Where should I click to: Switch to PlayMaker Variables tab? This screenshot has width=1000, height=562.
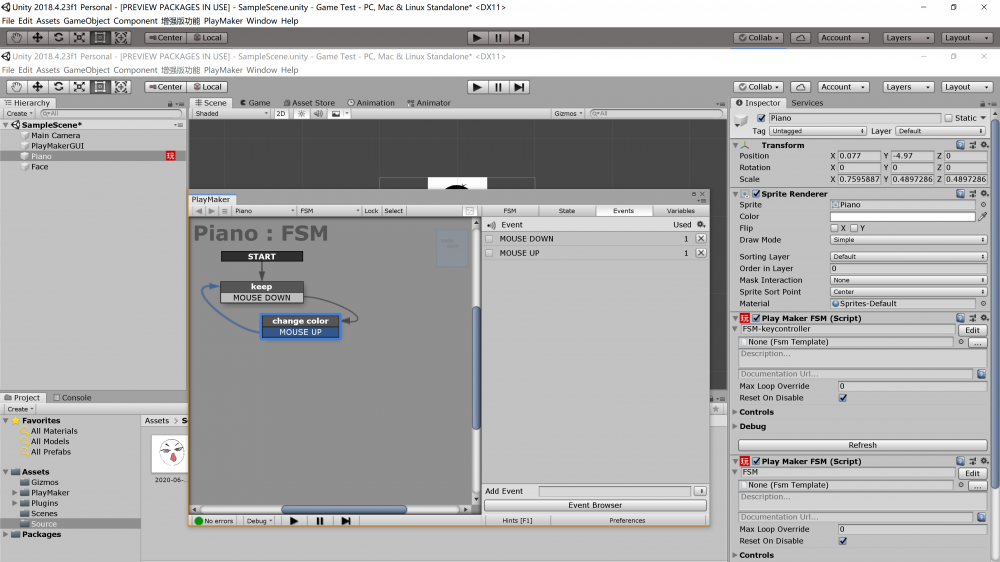(x=680, y=211)
